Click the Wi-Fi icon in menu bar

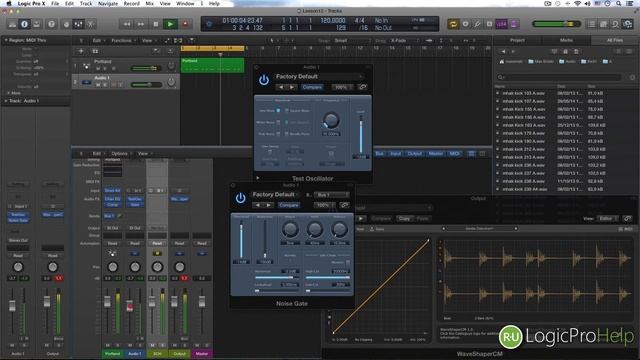pos(577,3)
